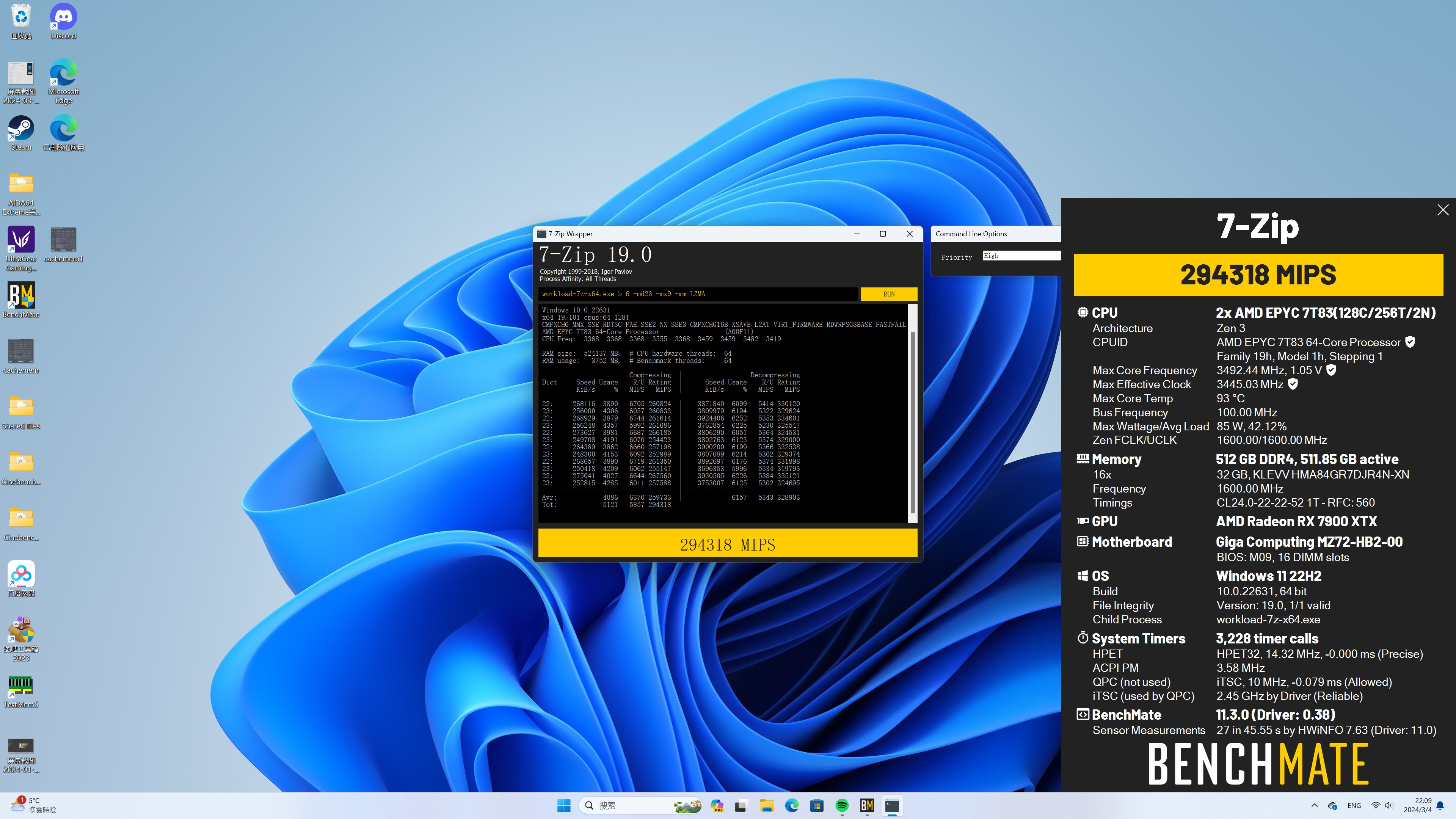Click the Process Affinity: All Threads text
This screenshot has width=1456, height=819.
click(x=577, y=279)
